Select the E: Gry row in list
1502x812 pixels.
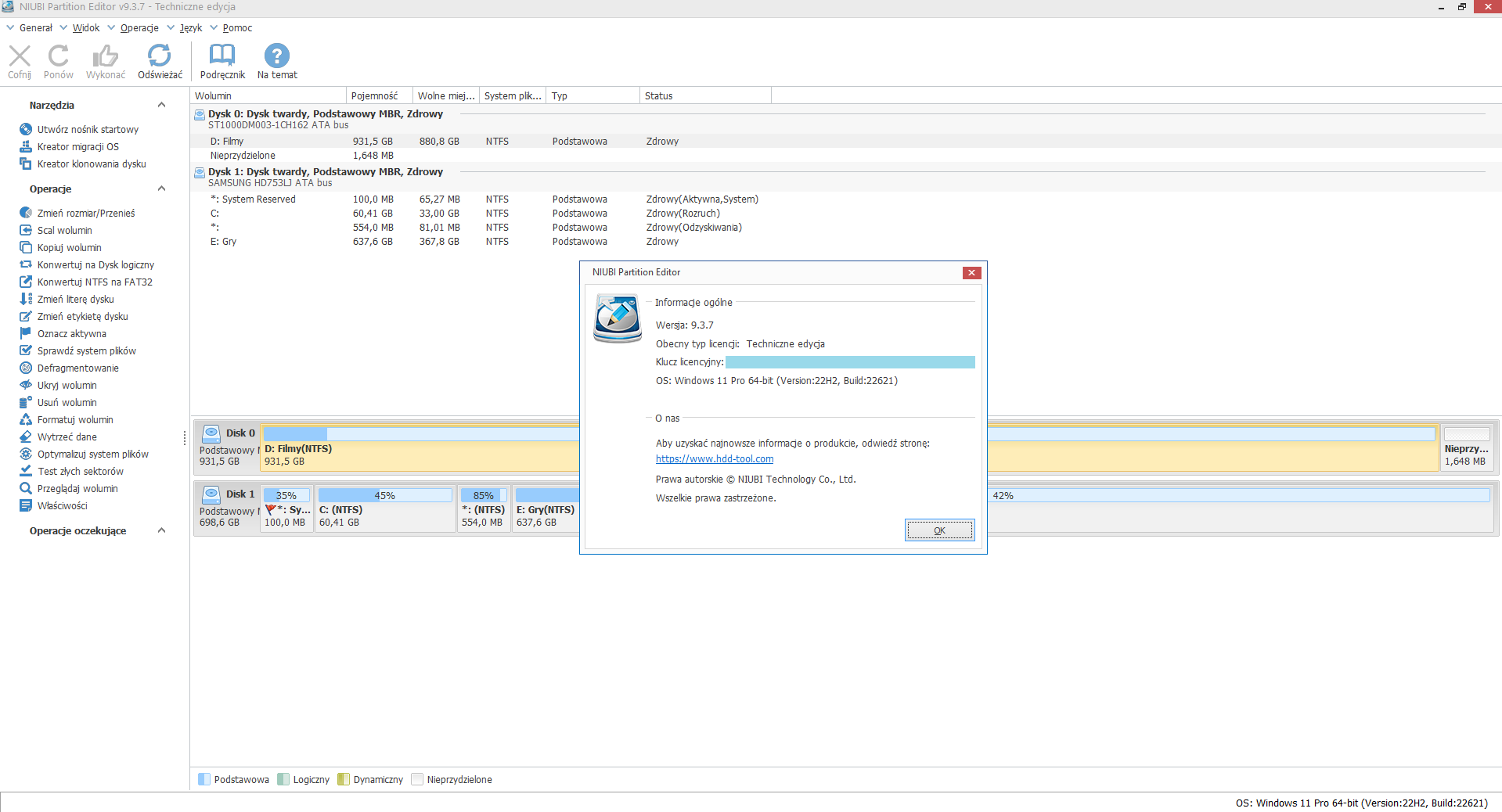[845, 242]
